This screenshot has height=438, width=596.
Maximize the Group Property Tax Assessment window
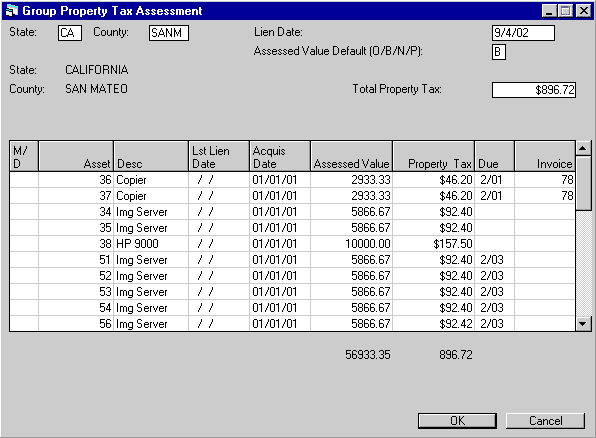tap(565, 11)
